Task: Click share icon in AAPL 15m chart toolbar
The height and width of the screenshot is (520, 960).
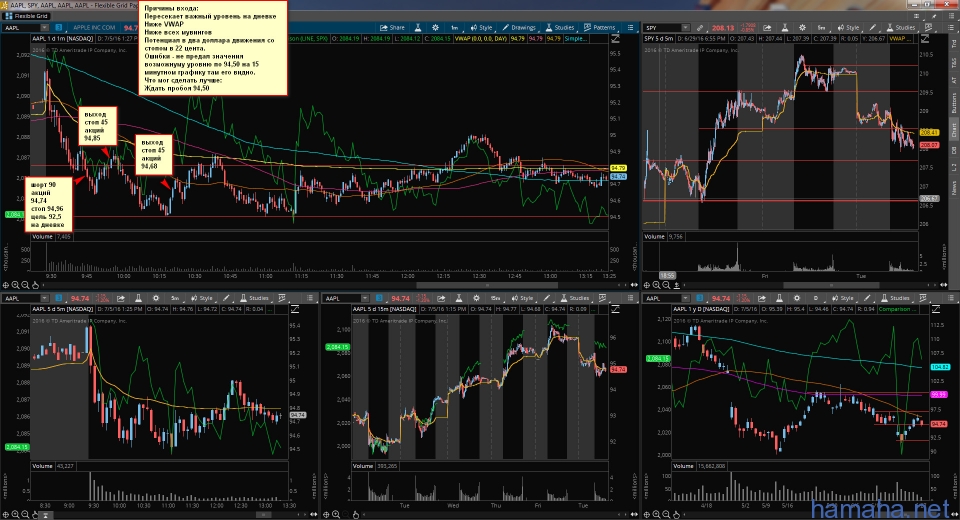Action: [x=441, y=298]
